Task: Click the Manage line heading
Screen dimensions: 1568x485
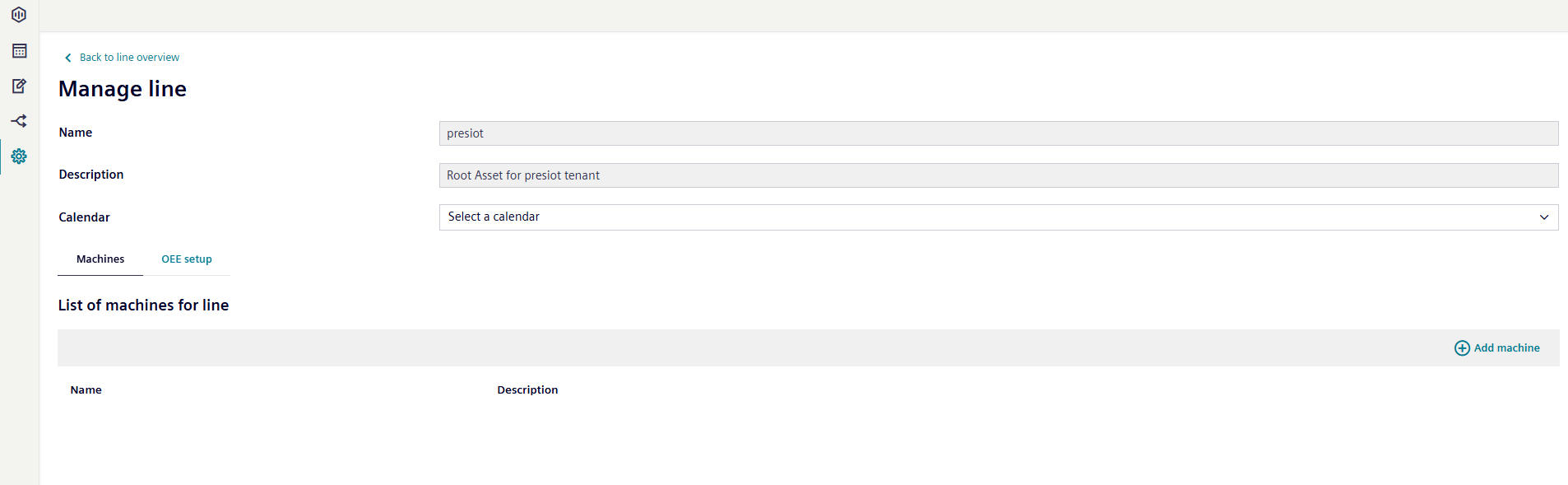Action: [123, 89]
